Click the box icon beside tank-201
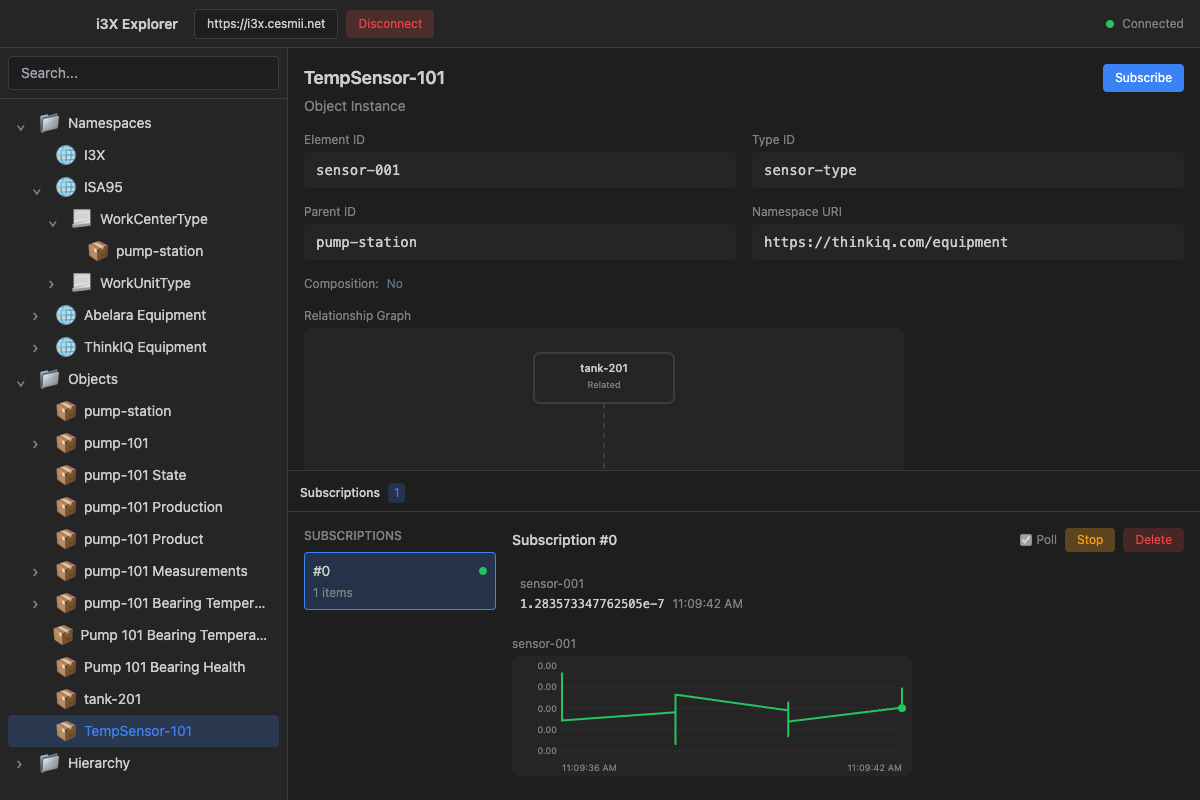Viewport: 1200px width, 800px height. click(x=66, y=699)
